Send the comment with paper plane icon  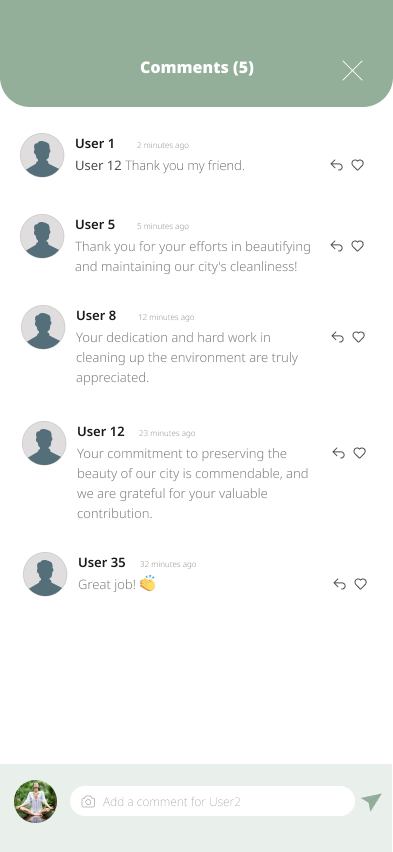pos(371,801)
